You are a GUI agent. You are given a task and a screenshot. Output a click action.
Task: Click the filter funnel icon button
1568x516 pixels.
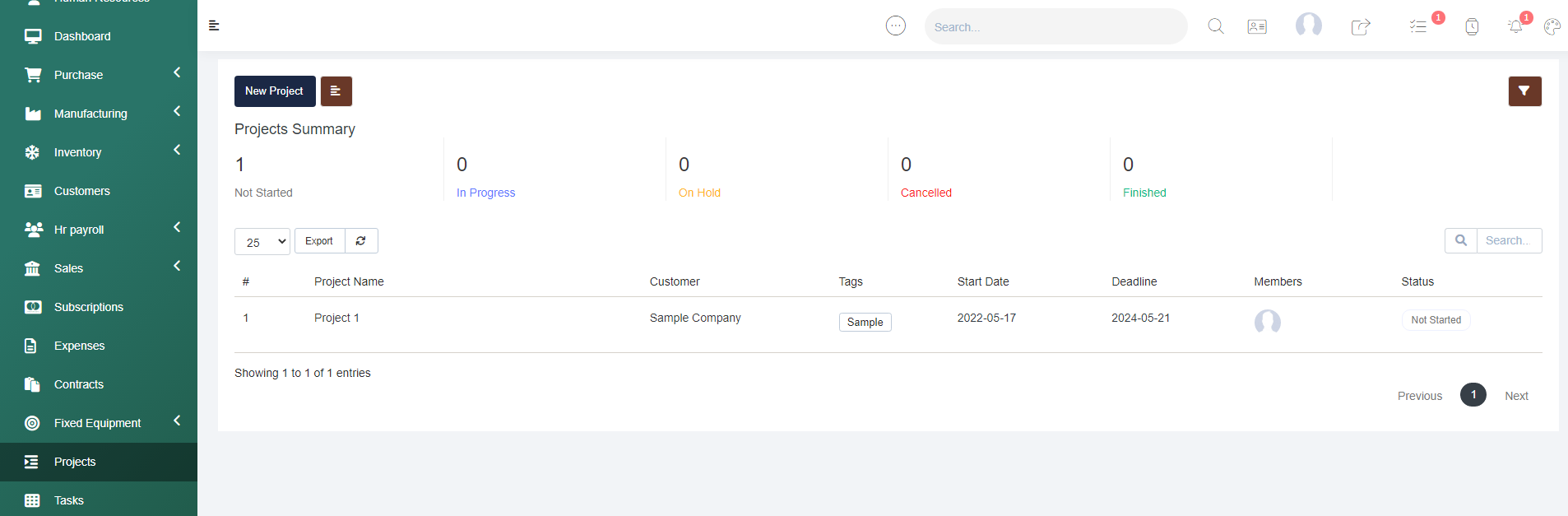[x=1524, y=91]
